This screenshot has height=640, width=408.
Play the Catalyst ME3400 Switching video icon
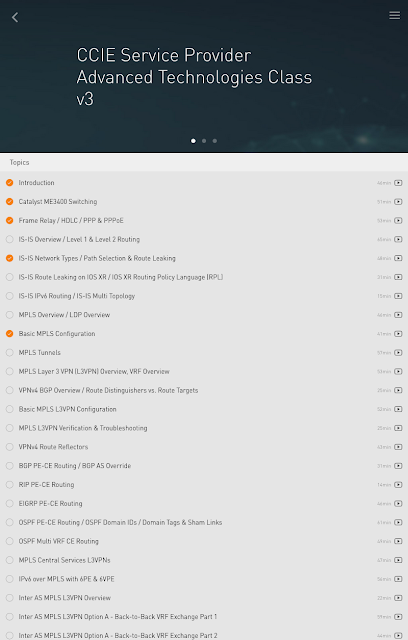398,202
